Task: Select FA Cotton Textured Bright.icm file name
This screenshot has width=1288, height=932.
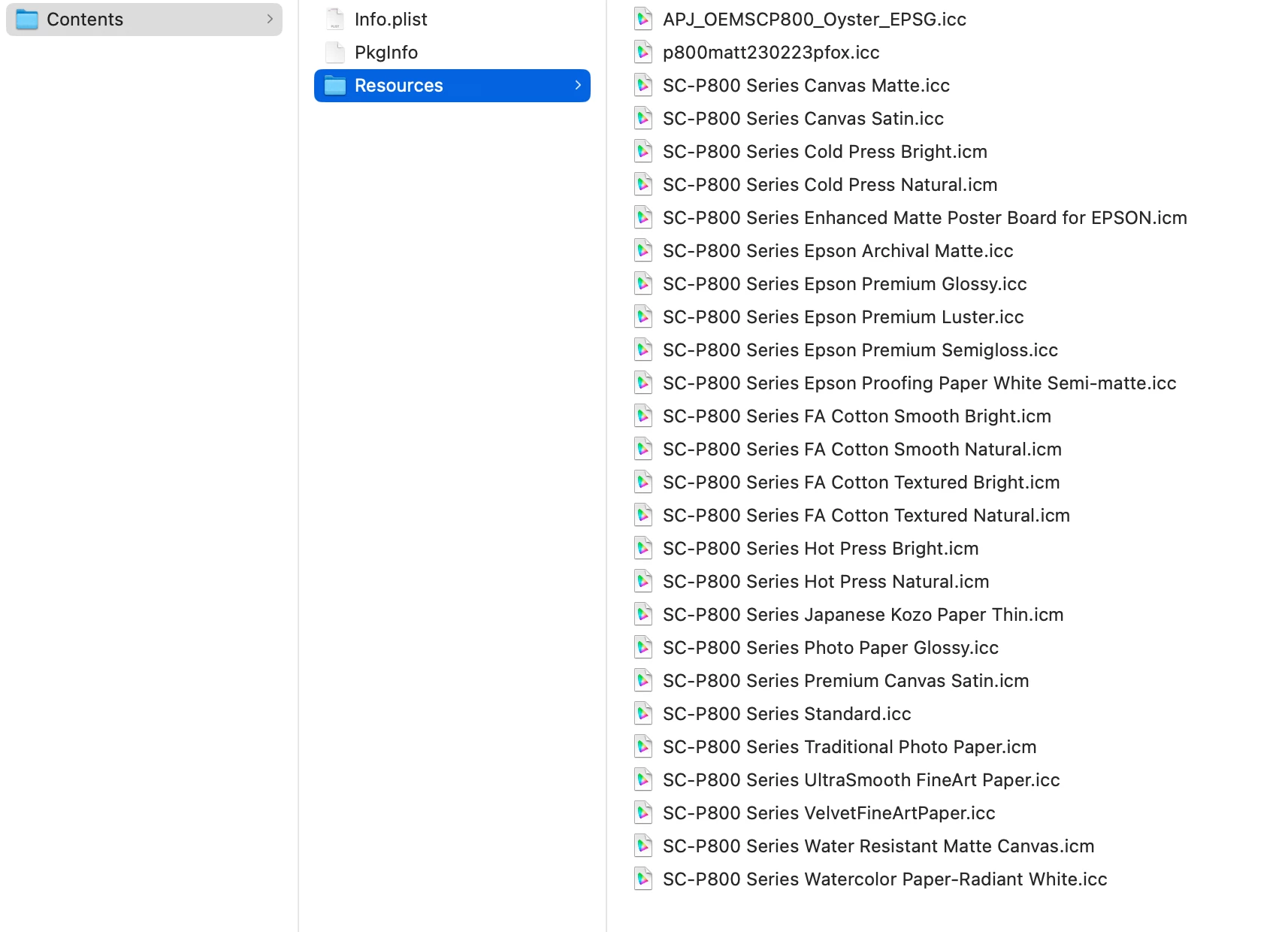Action: coord(861,483)
